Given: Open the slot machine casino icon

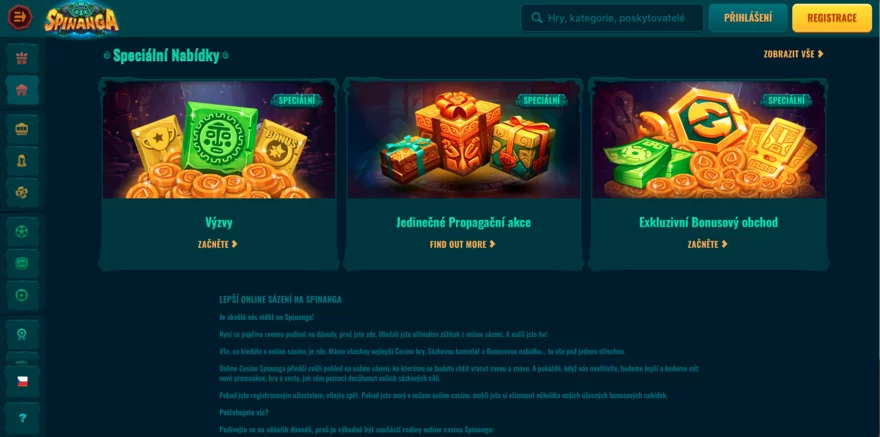Looking at the screenshot, I should click(x=22, y=129).
